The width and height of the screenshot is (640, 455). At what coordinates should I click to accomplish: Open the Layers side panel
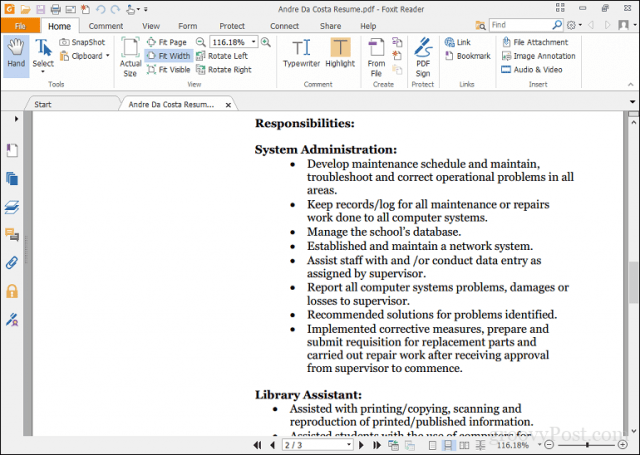12,207
